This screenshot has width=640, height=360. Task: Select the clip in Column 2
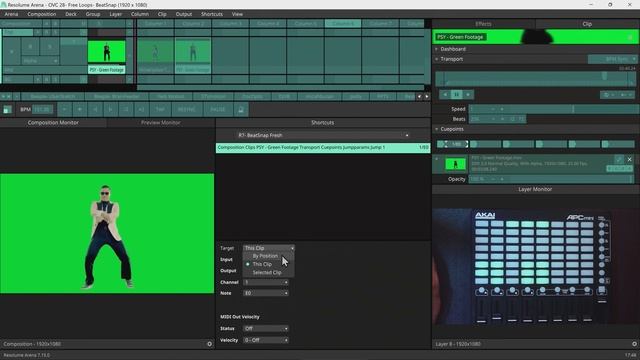tap(193, 56)
